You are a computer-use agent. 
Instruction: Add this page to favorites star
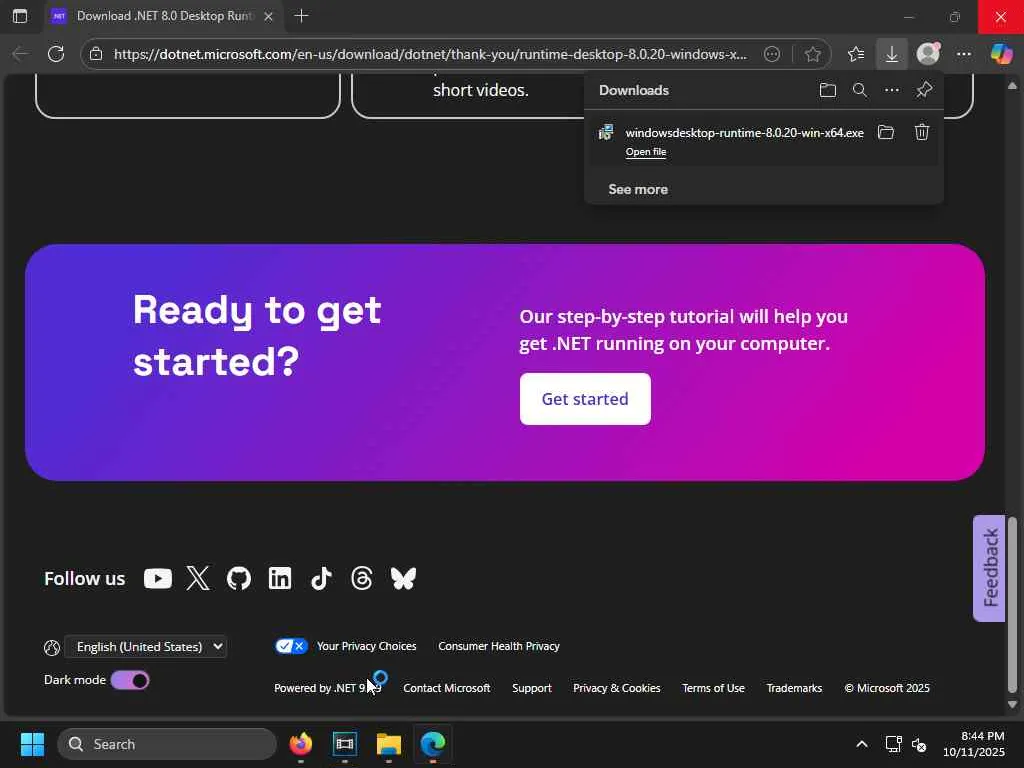(x=812, y=54)
